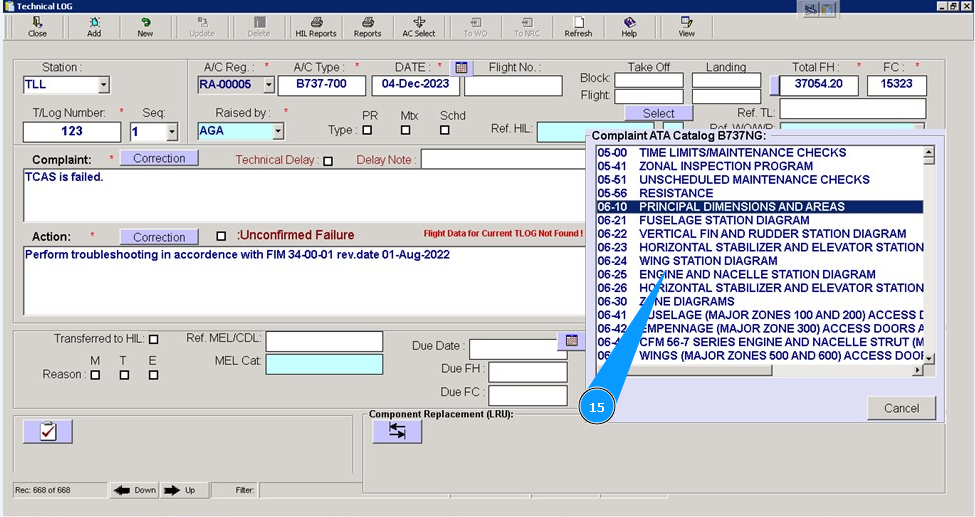Click the Ref. MEL/CDL input field

[325, 341]
